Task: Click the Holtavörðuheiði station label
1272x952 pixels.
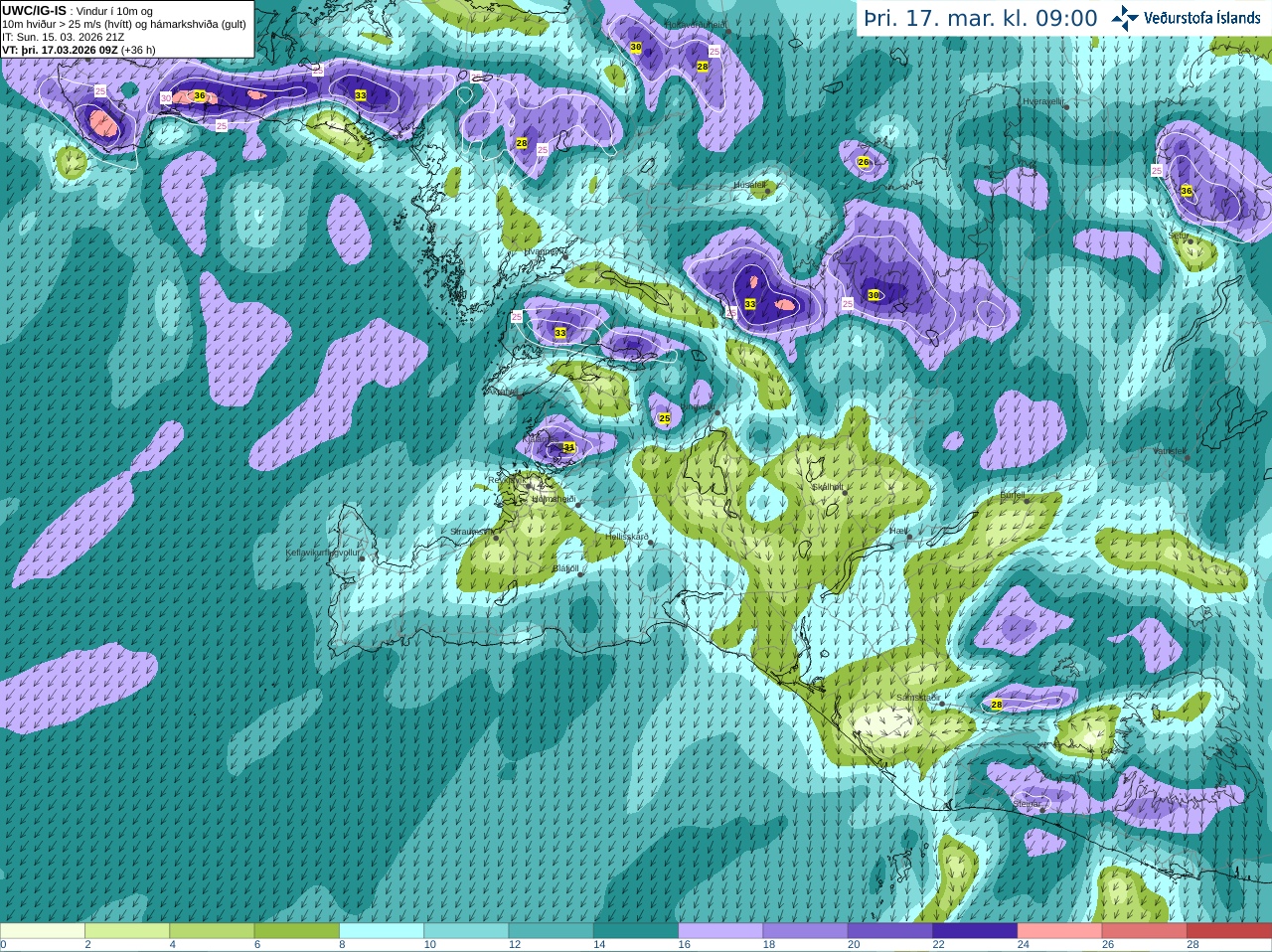Action: pos(696,25)
